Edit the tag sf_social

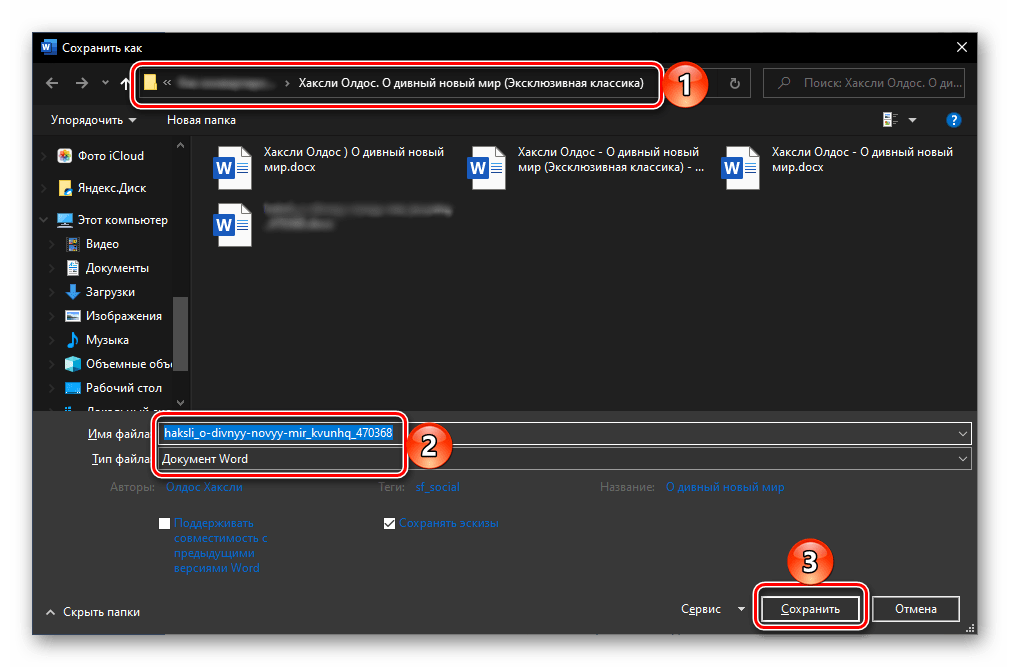coord(437,487)
